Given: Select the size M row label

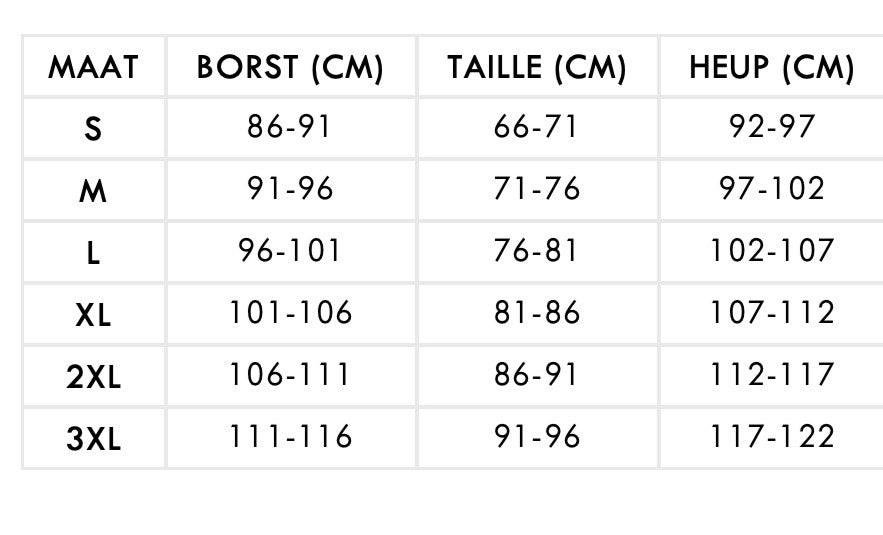Looking at the screenshot, I should pos(93,191).
